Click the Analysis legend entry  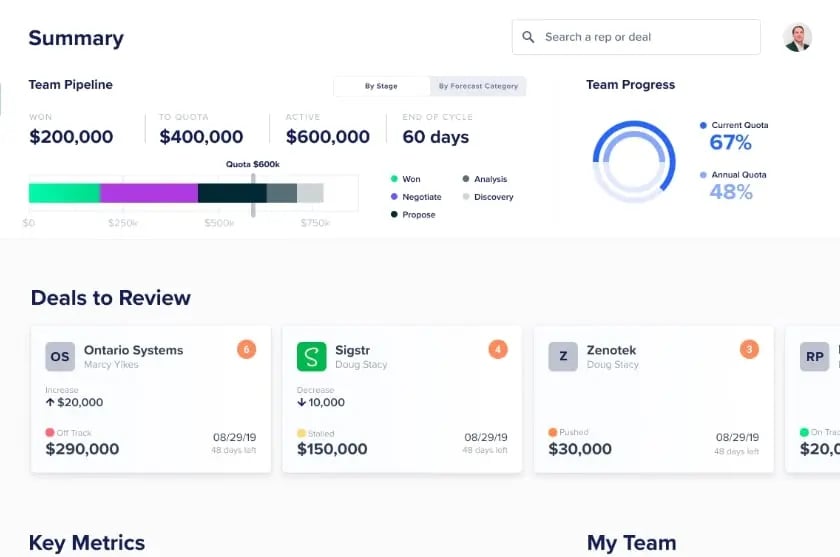click(485, 179)
